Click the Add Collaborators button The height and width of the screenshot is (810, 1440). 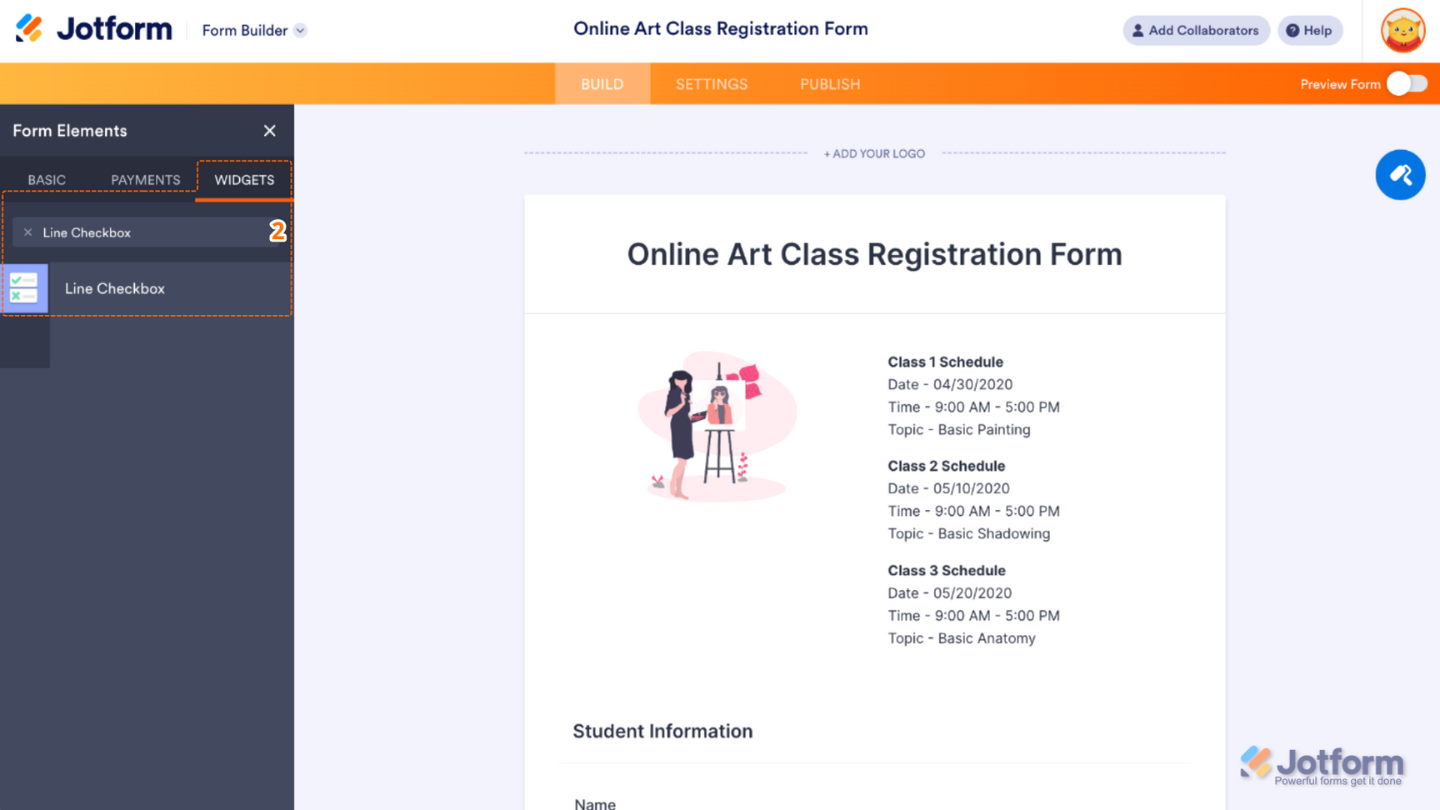[x=1196, y=30]
